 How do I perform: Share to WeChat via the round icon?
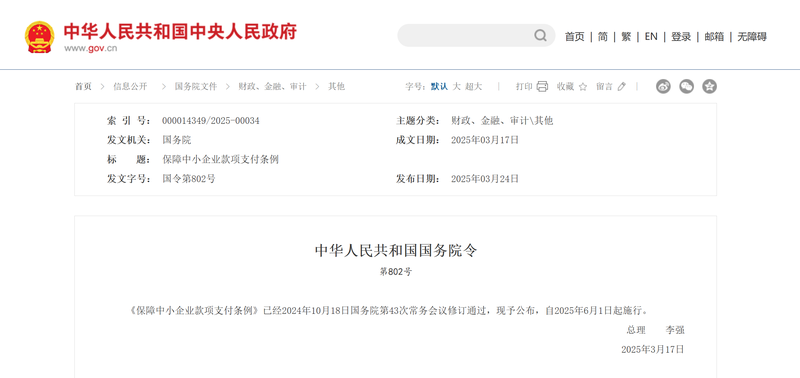point(686,87)
